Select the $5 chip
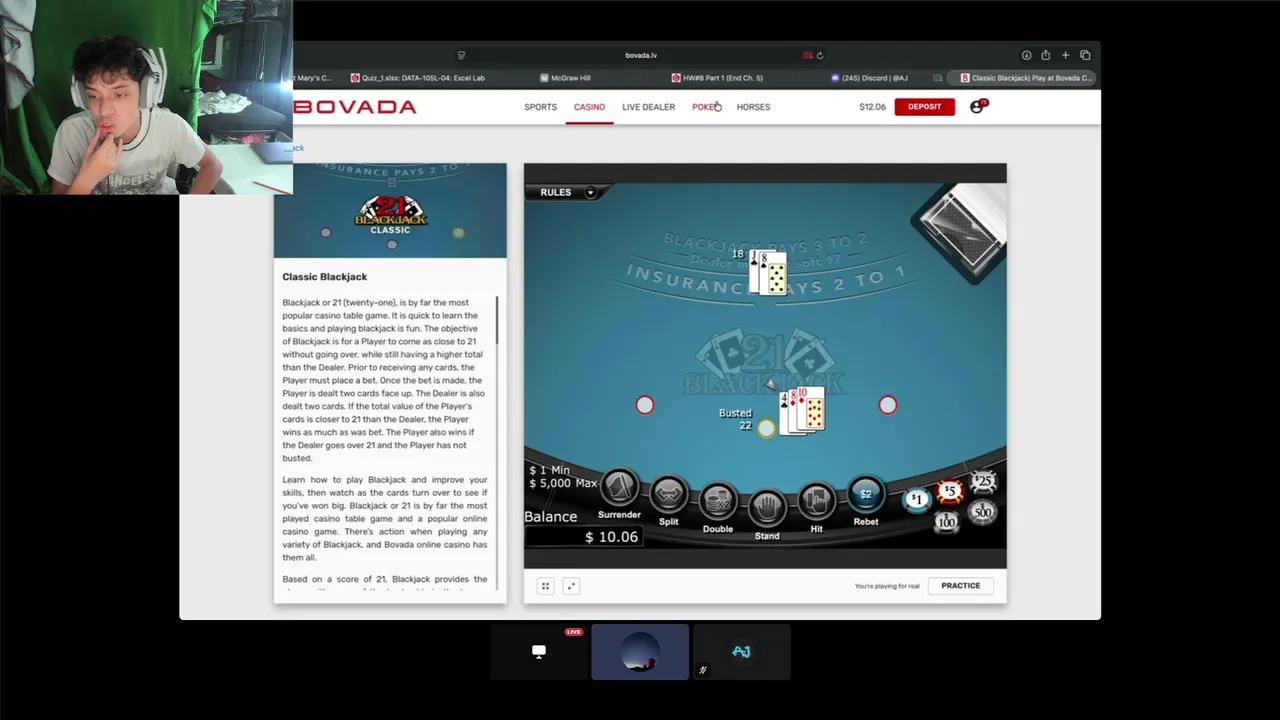Image resolution: width=1280 pixels, height=720 pixels. [x=950, y=492]
